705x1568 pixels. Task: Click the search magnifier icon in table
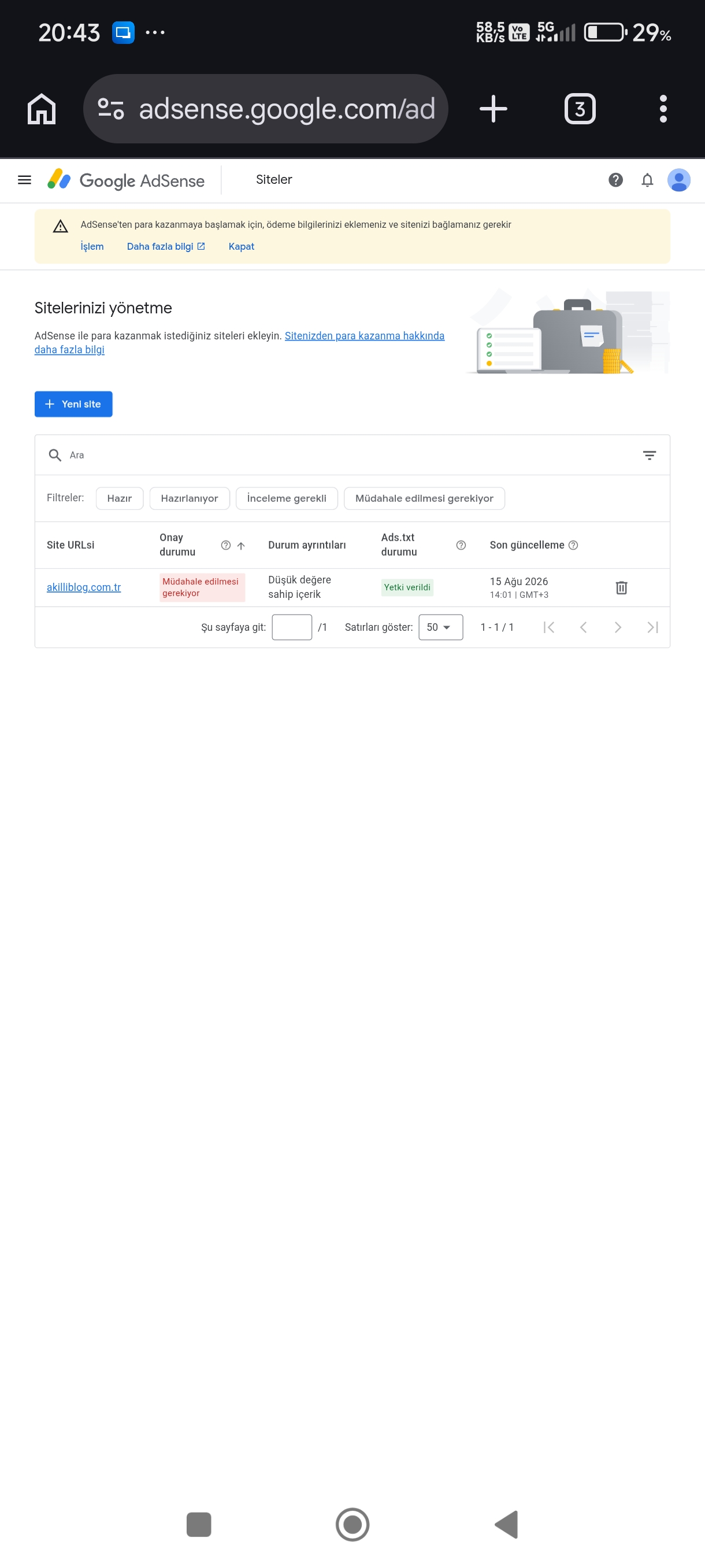[55, 454]
